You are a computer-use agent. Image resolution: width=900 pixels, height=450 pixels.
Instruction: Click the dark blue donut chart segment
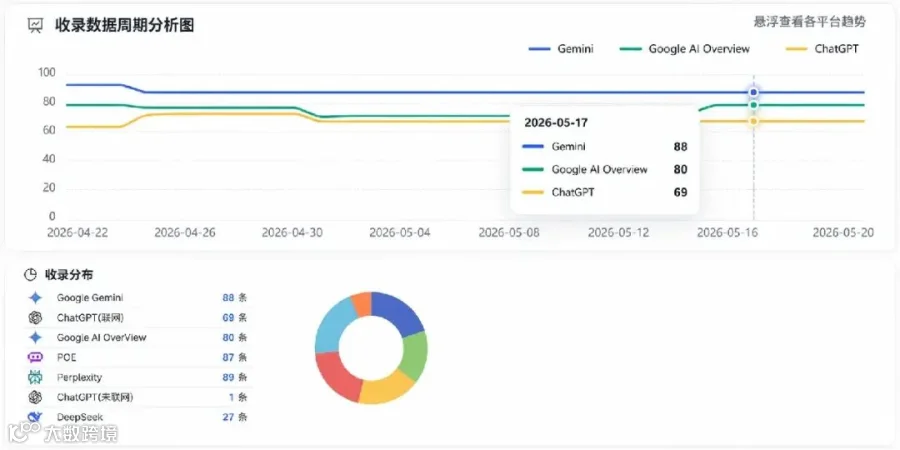[398, 311]
